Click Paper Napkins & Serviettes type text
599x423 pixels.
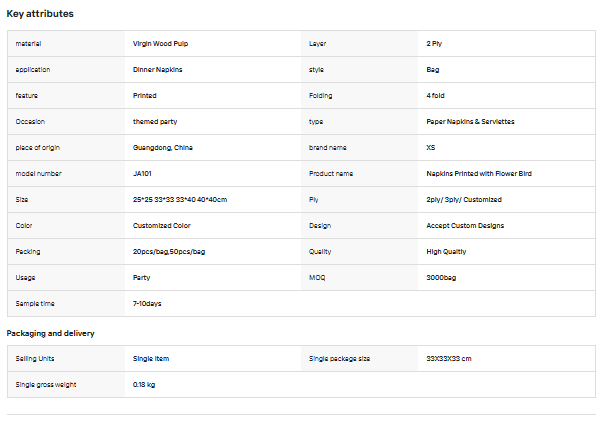470,122
